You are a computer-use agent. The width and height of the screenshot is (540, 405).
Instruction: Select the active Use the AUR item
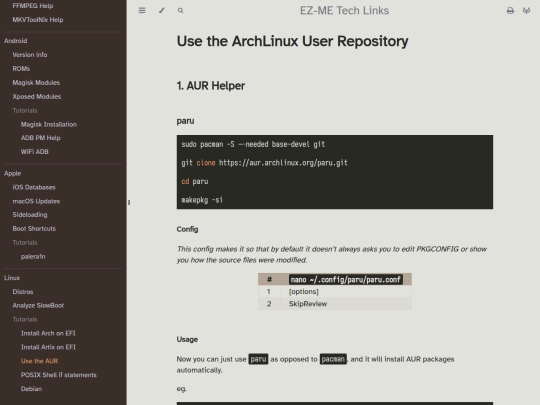coord(40,361)
